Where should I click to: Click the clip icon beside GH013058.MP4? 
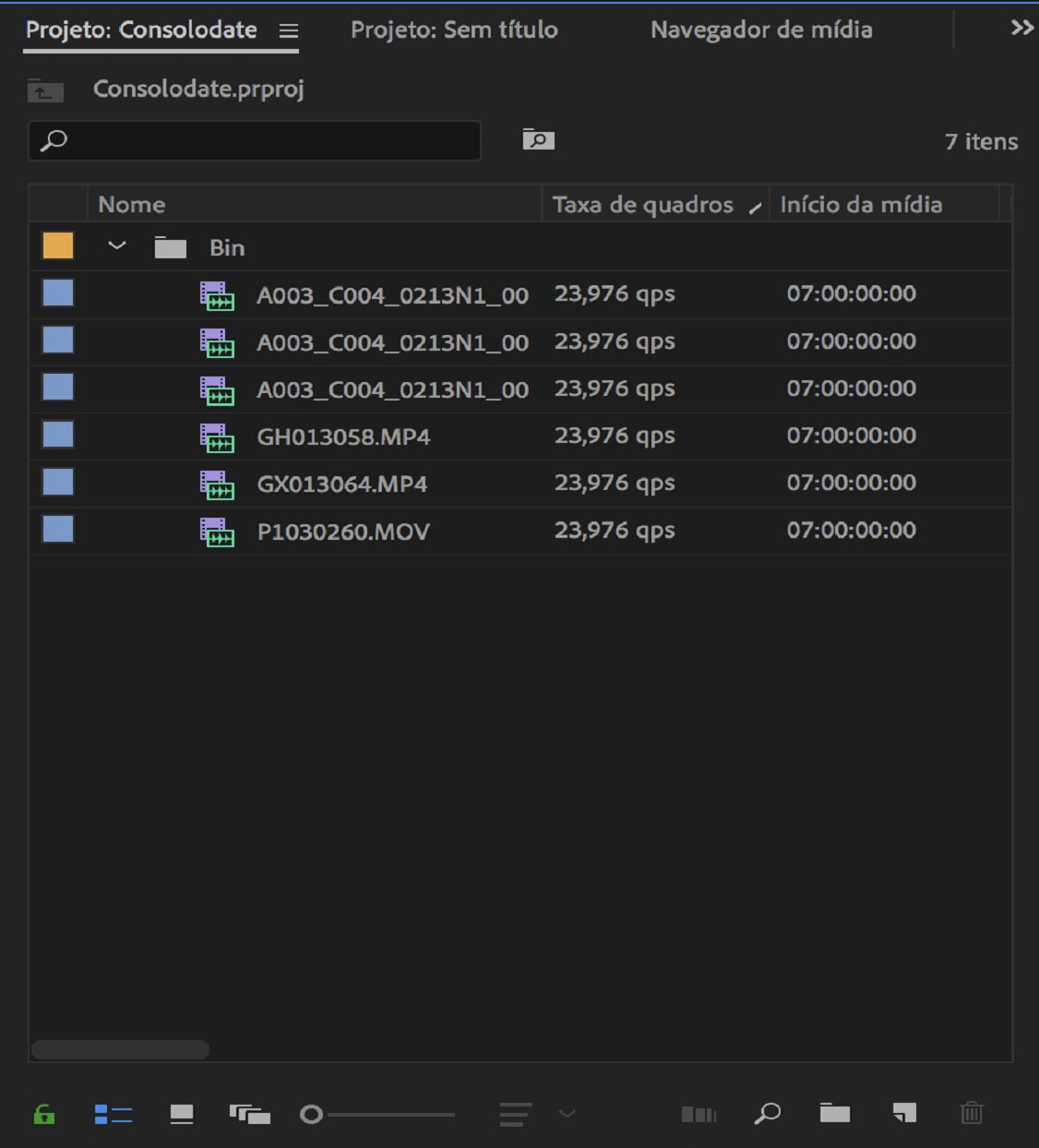(218, 437)
